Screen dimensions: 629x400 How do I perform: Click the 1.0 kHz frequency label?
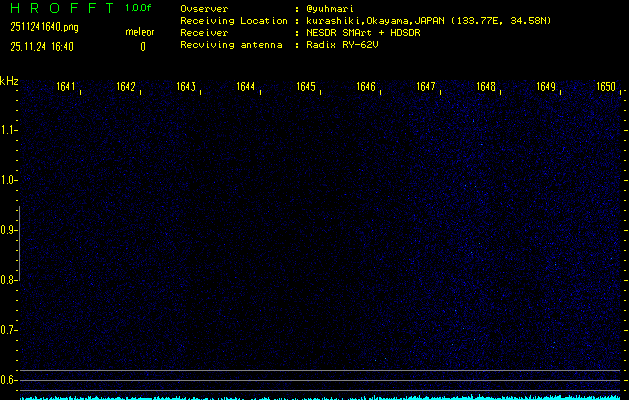click(8, 180)
